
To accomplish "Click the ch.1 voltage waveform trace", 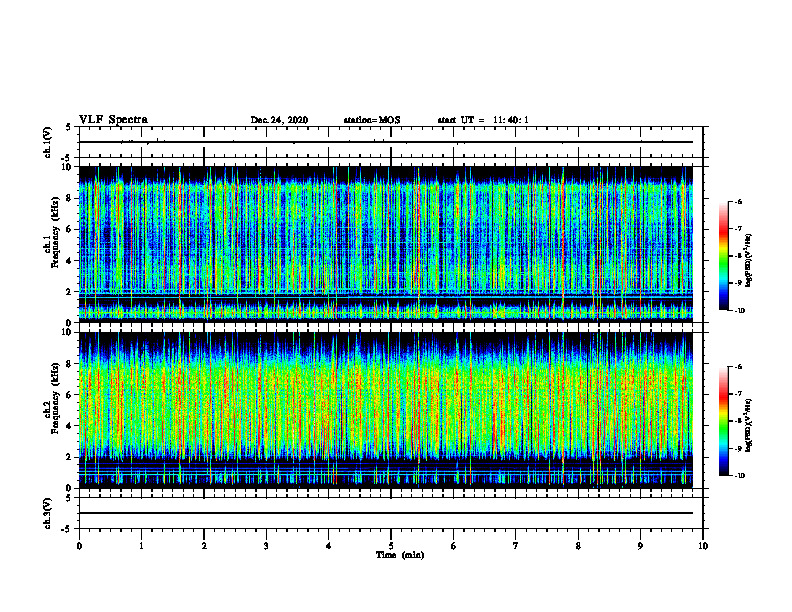I will click(386, 142).
